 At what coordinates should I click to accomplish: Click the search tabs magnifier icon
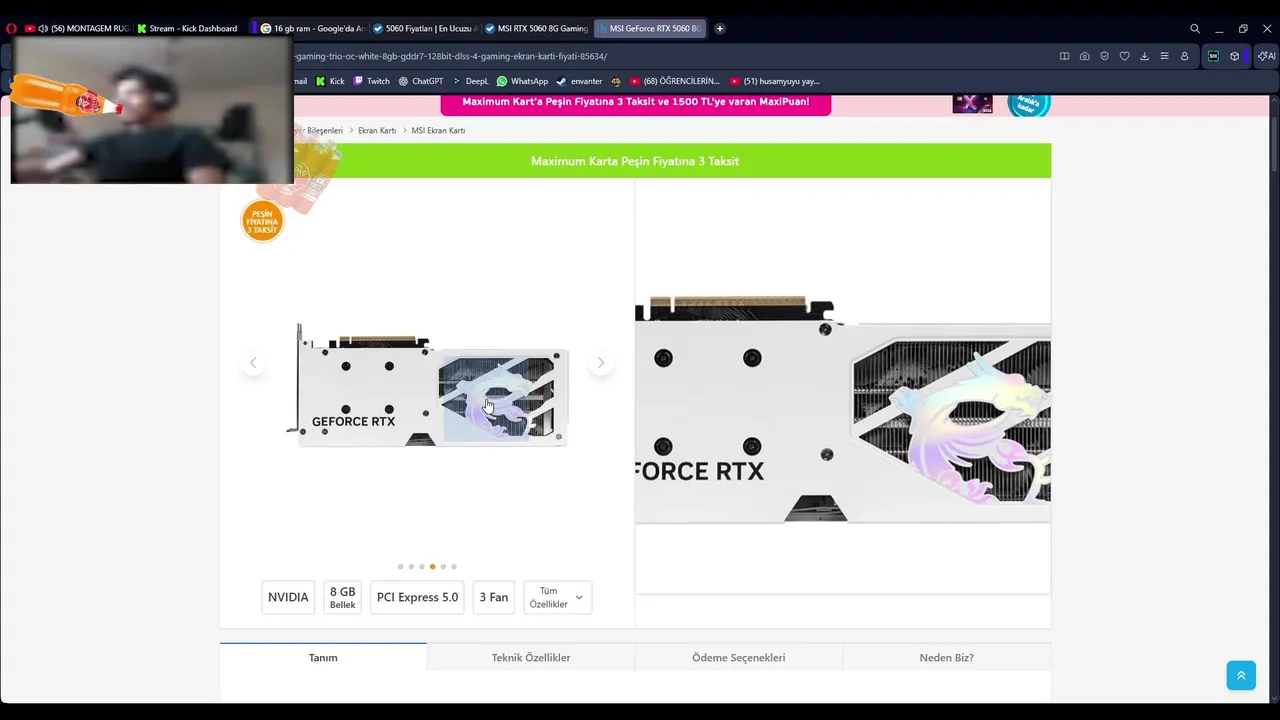(x=1195, y=29)
